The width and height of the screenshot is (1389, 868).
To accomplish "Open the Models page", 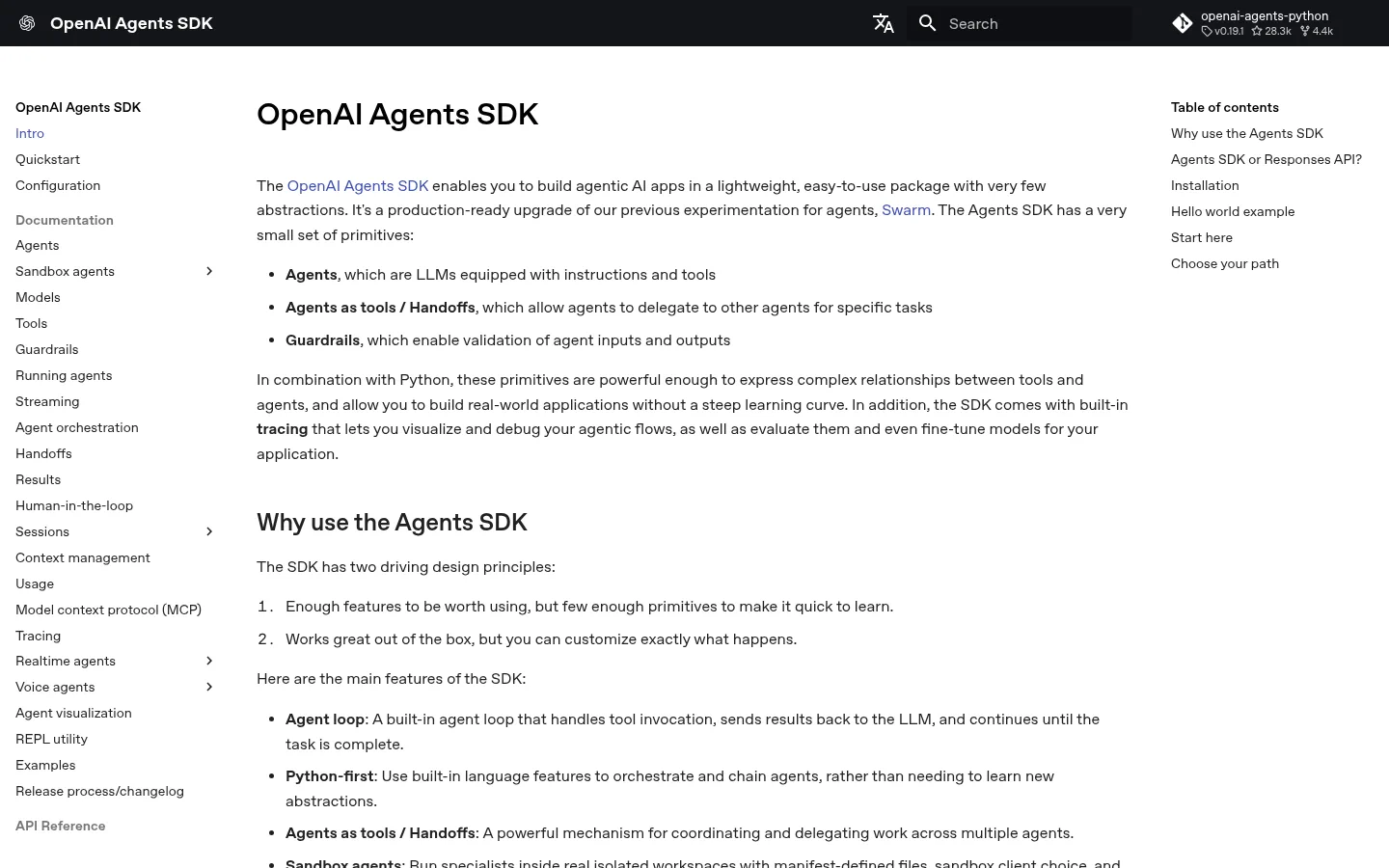I will coord(38,297).
